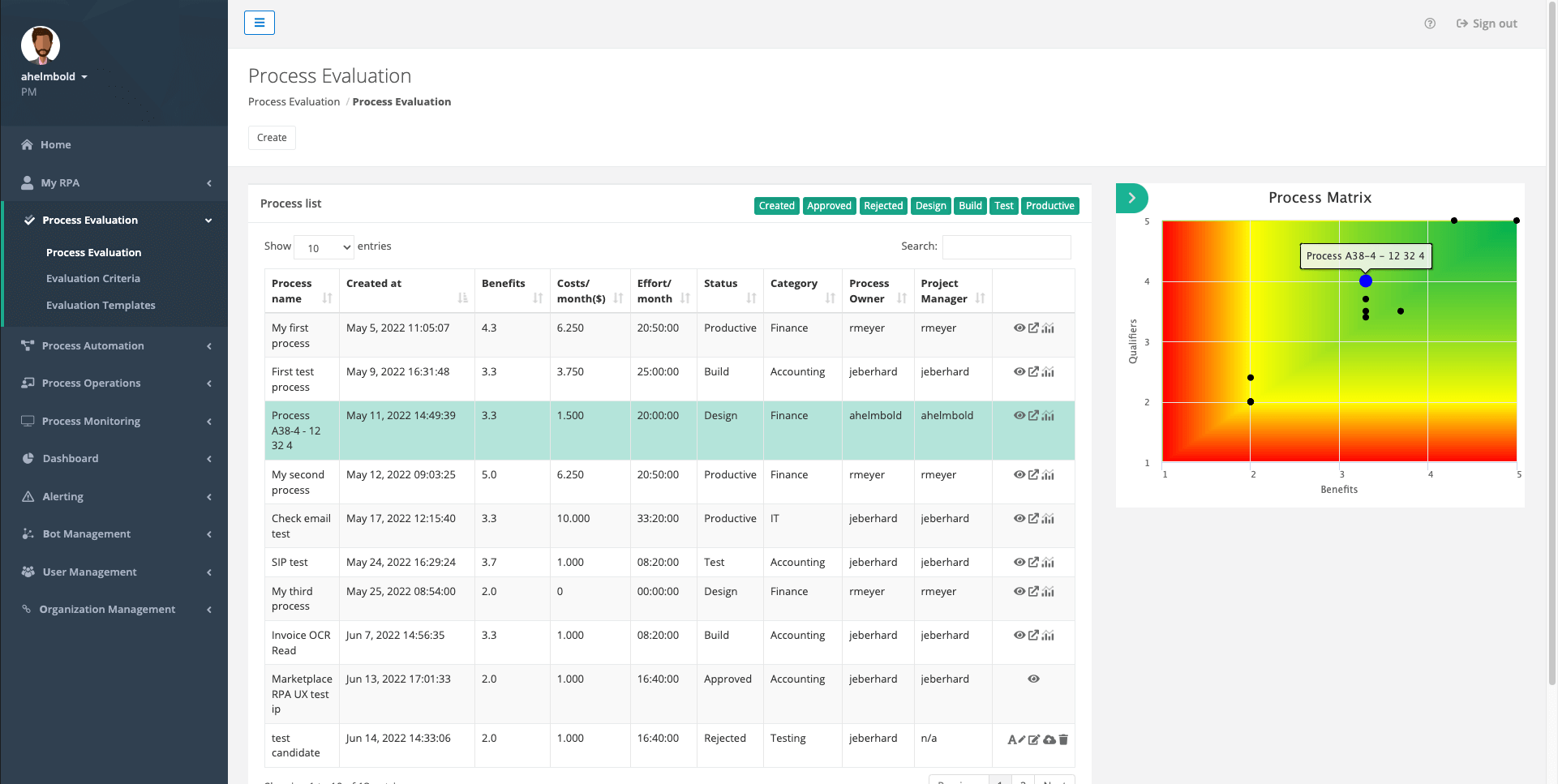Screen dimensions: 1558x784
Task: Click external link icon for SIP test
Action: [1033, 563]
